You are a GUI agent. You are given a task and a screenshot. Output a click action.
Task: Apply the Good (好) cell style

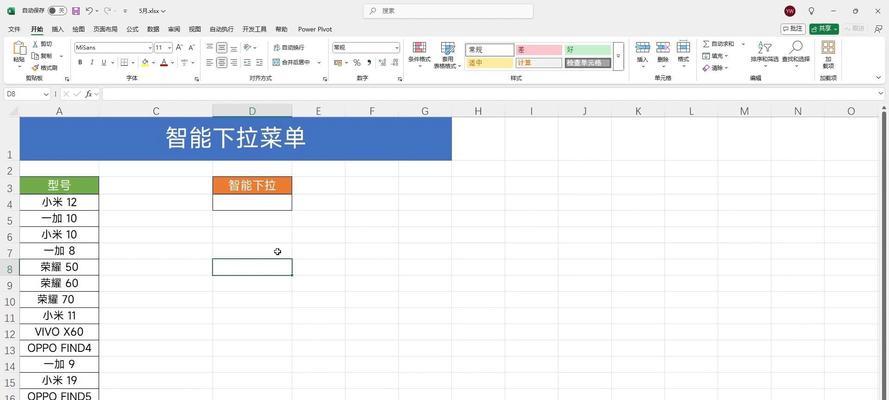tap(587, 50)
